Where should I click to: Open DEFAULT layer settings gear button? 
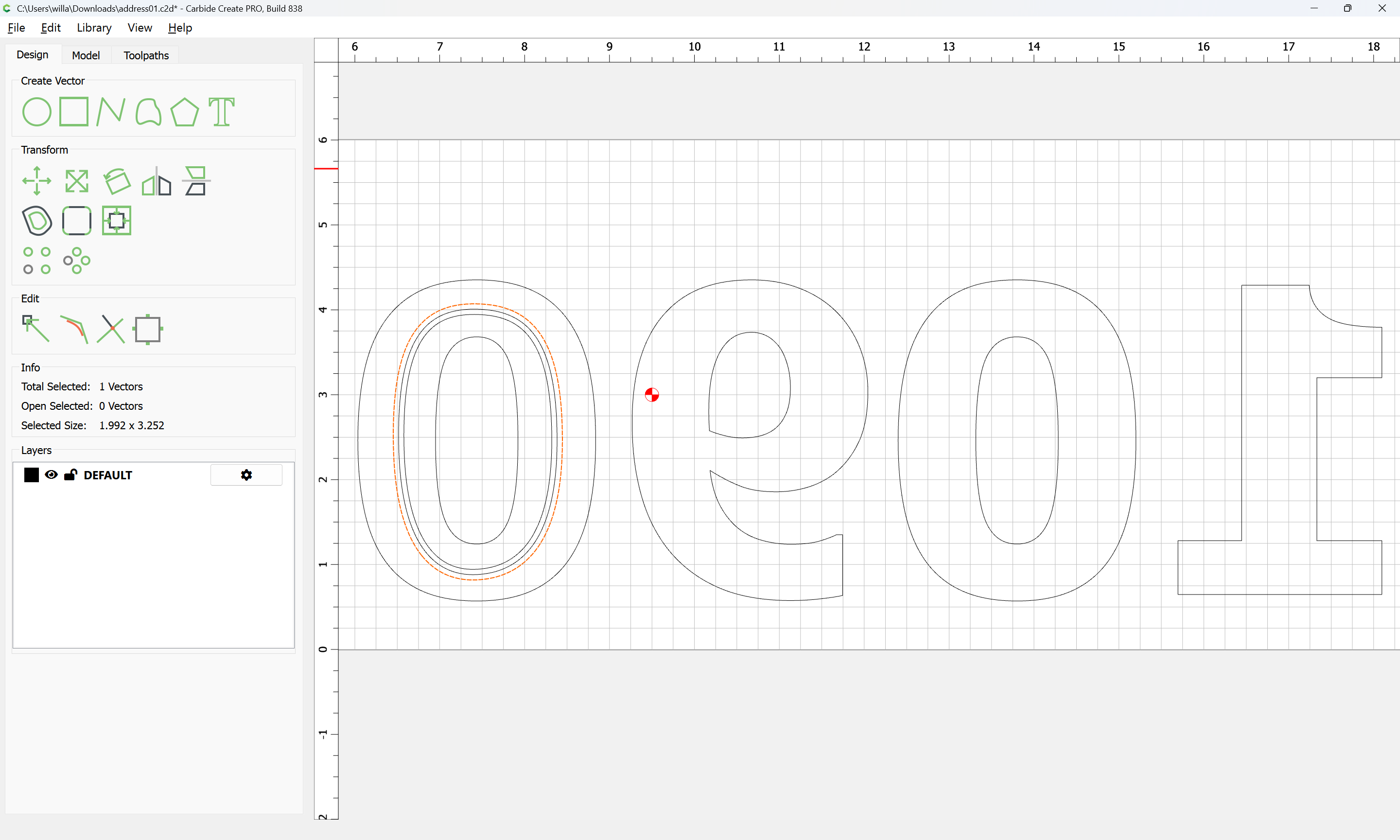246,475
